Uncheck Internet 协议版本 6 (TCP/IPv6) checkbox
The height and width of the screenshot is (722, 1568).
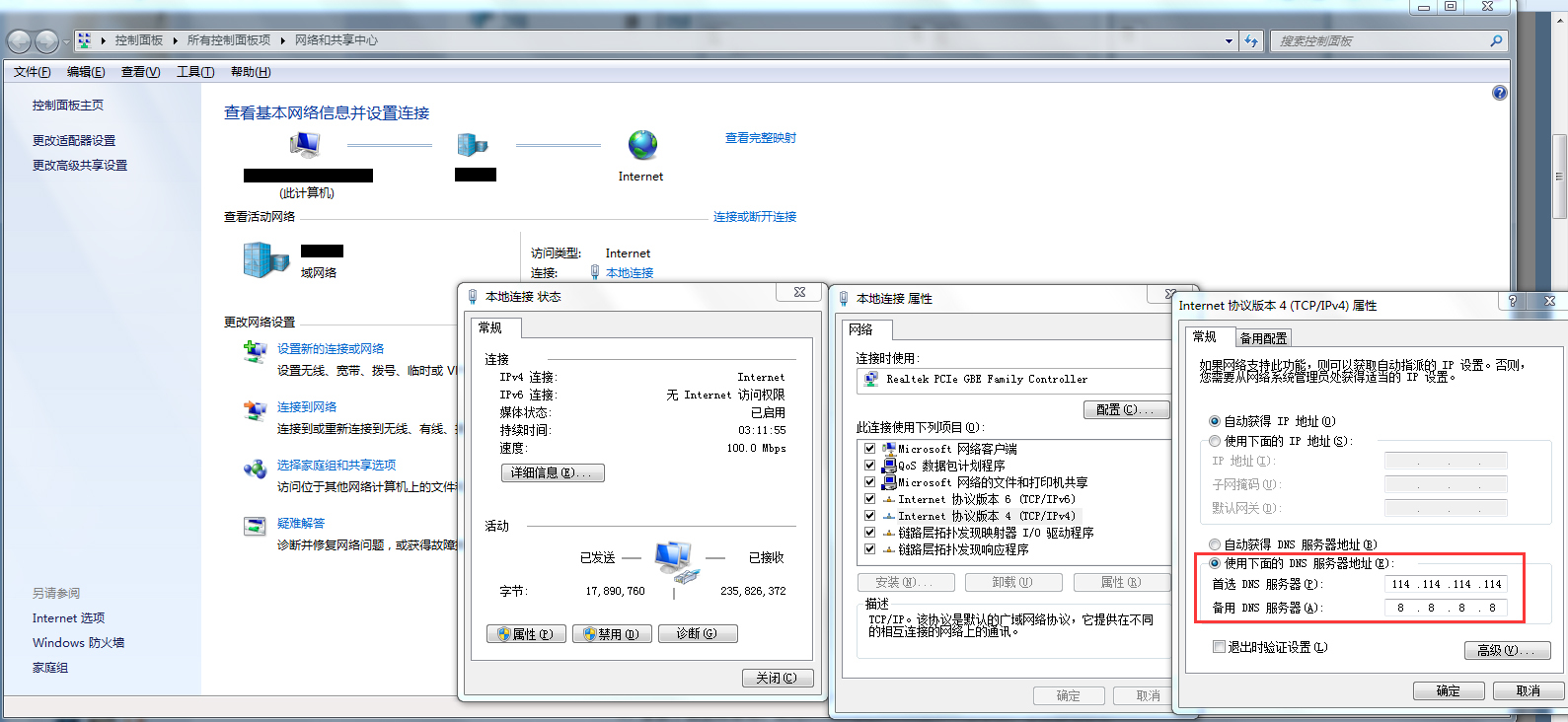tap(869, 499)
